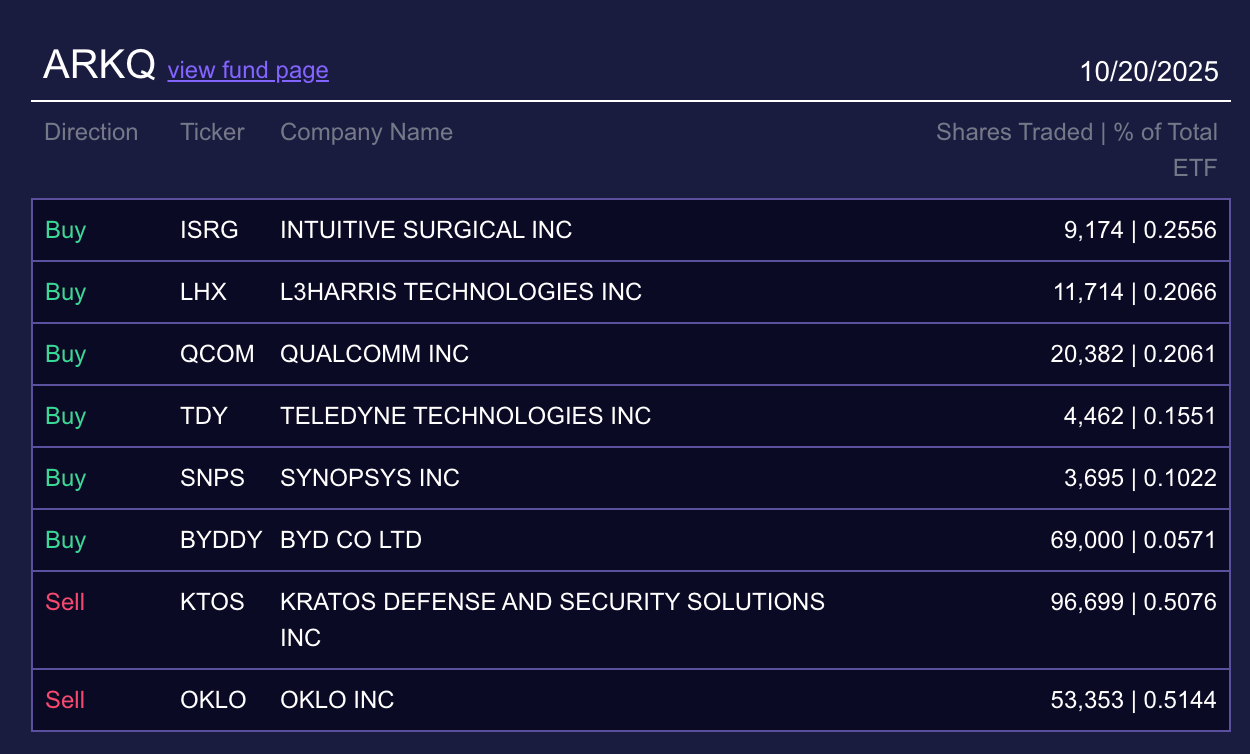The height and width of the screenshot is (754, 1250).
Task: Click the Sell label in KTOS row
Action: 65,602
